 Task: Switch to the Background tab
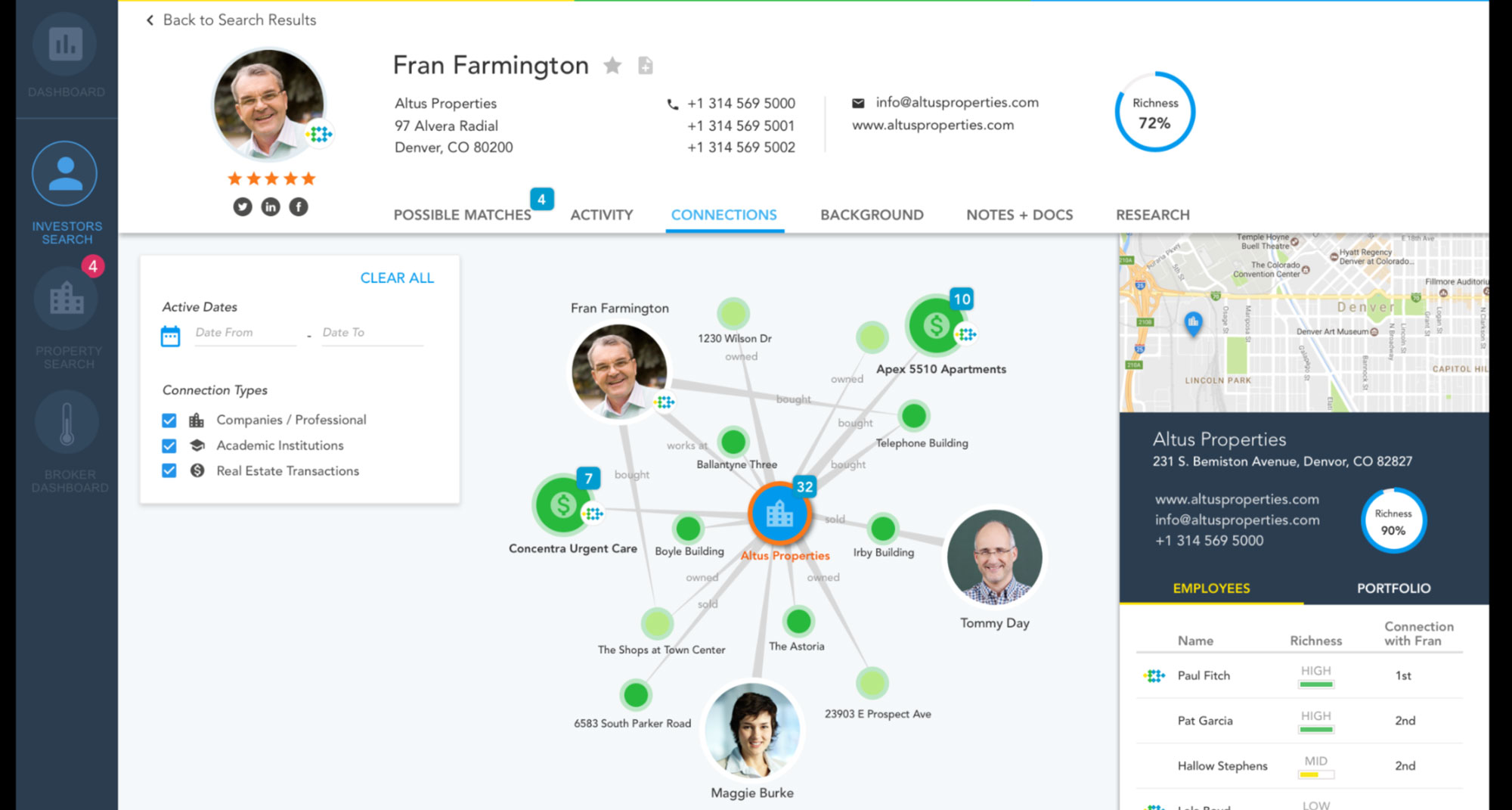(871, 215)
